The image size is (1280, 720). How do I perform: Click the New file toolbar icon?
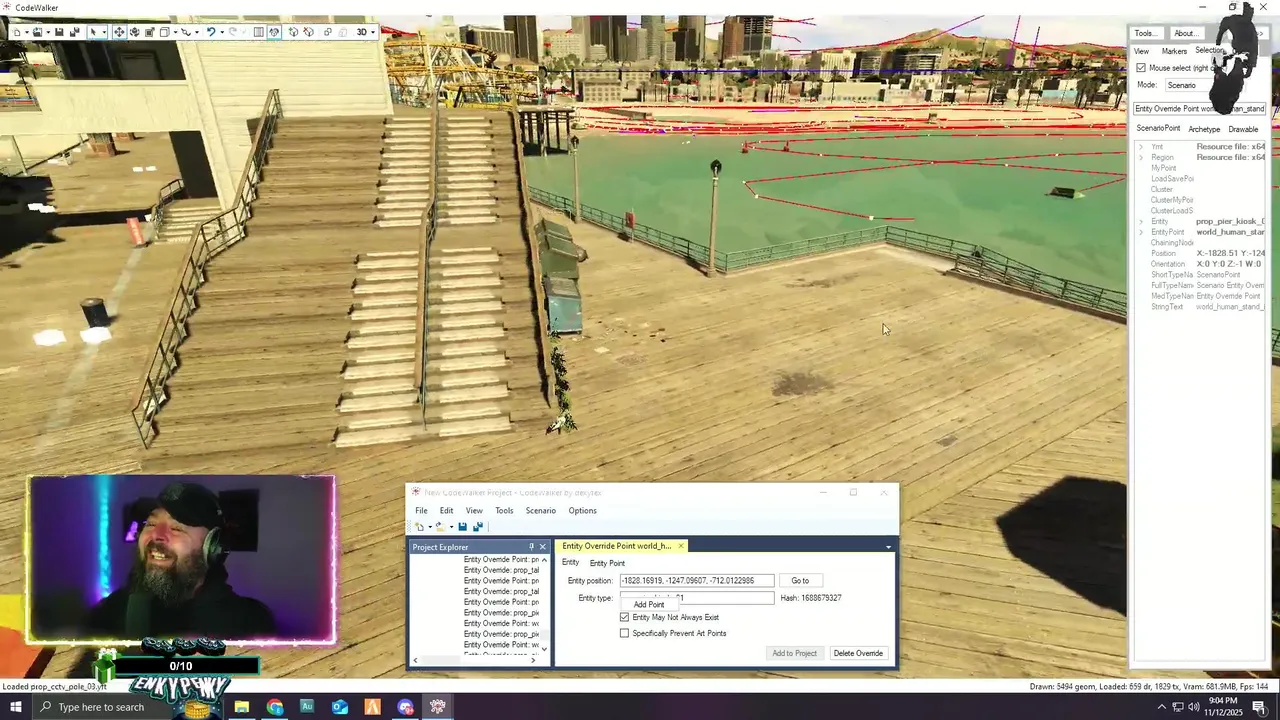point(17,32)
